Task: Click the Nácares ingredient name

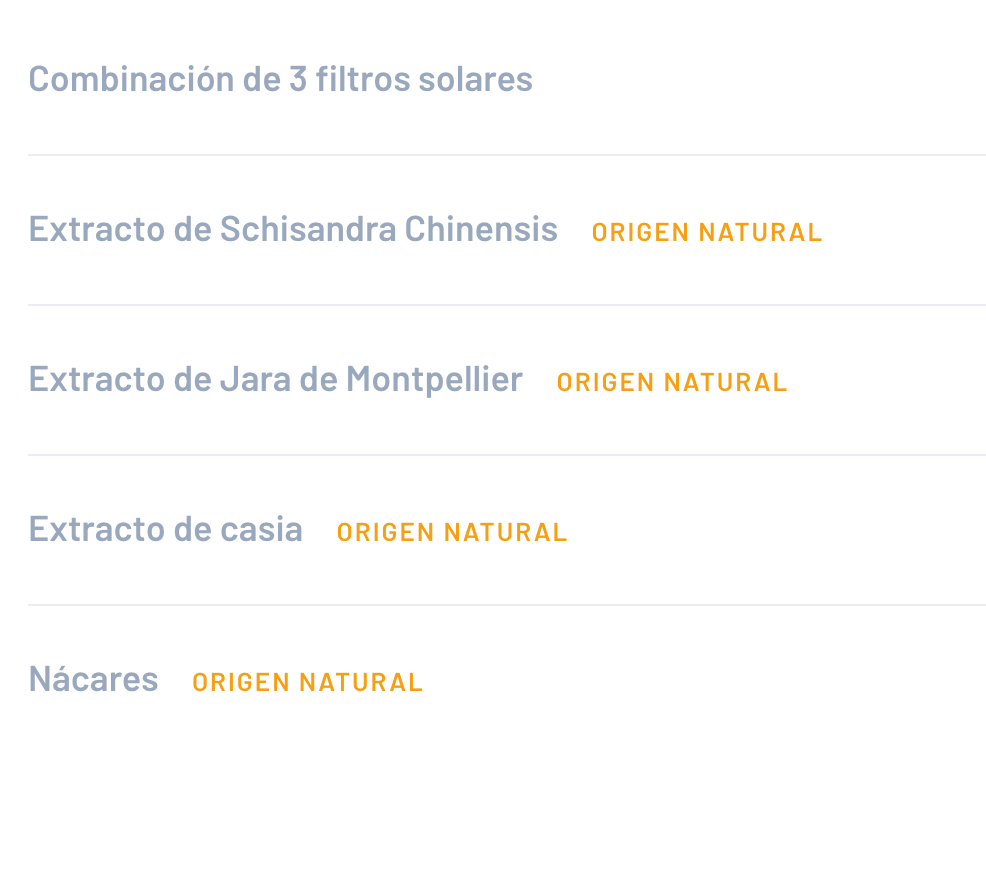Action: coord(93,679)
